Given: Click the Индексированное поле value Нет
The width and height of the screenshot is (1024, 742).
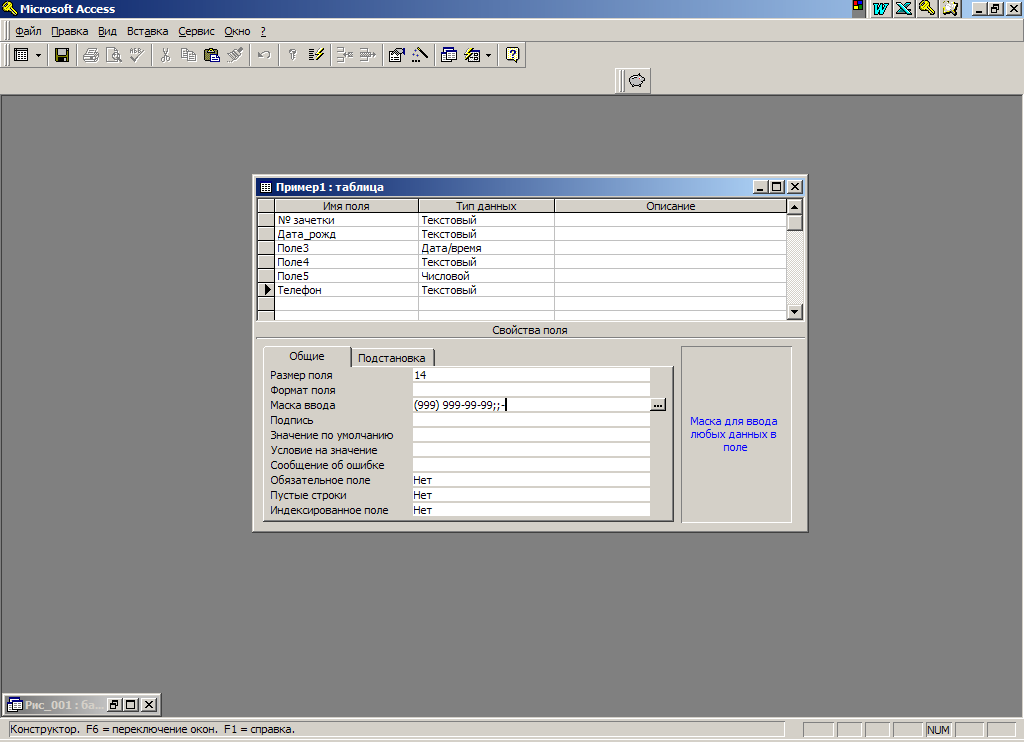Looking at the screenshot, I should click(x=531, y=510).
